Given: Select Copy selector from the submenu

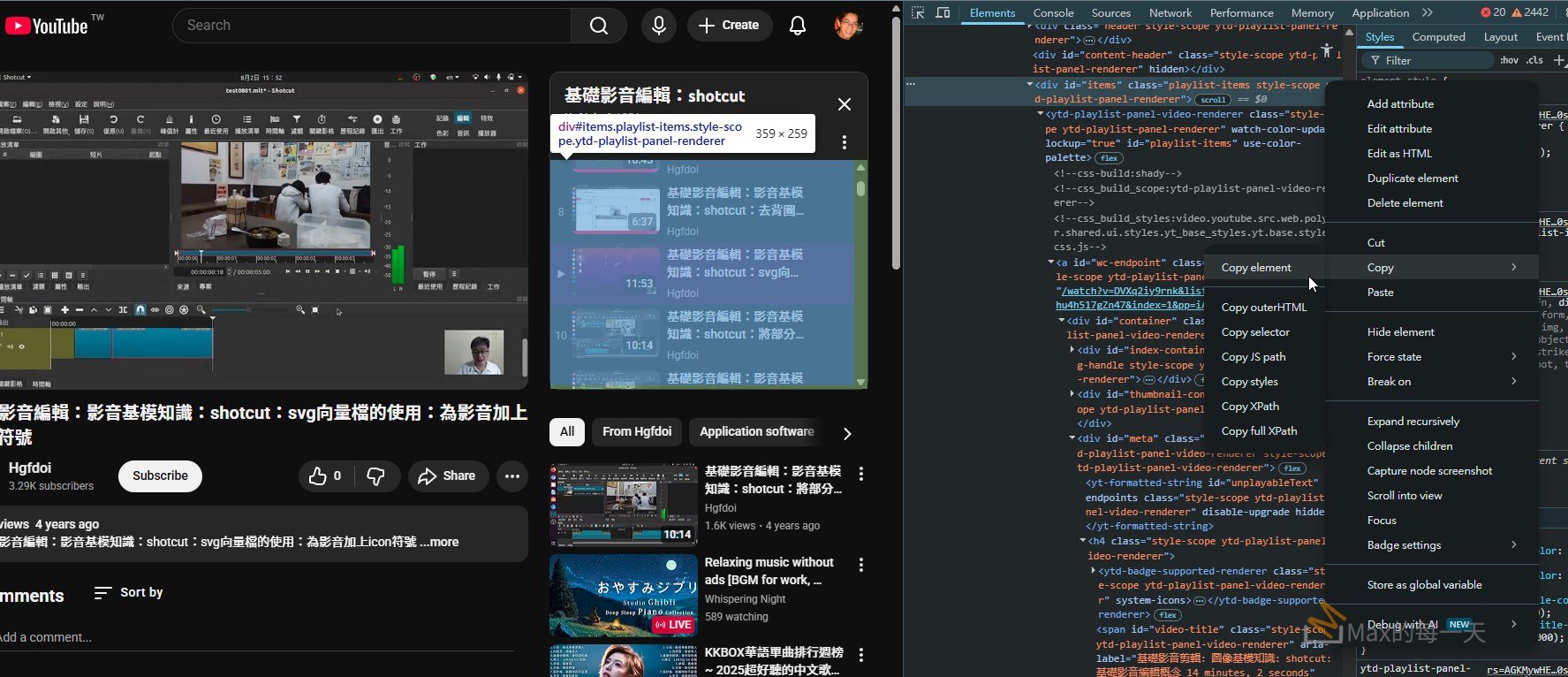Looking at the screenshot, I should point(1255,332).
